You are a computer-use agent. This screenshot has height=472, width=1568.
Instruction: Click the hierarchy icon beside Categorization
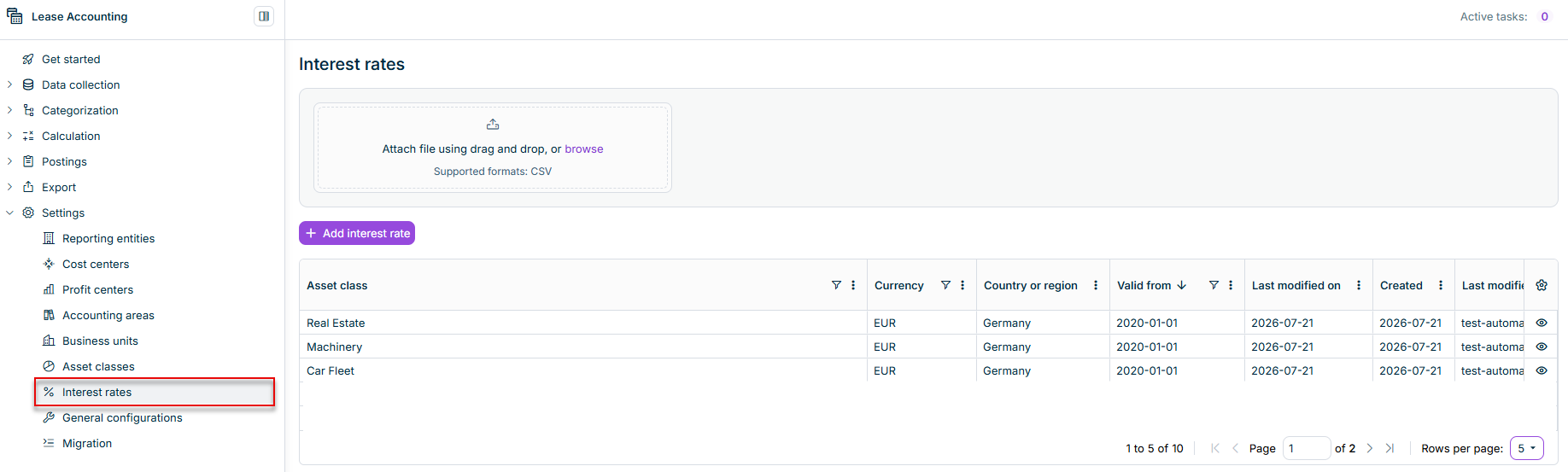pyautogui.click(x=28, y=110)
